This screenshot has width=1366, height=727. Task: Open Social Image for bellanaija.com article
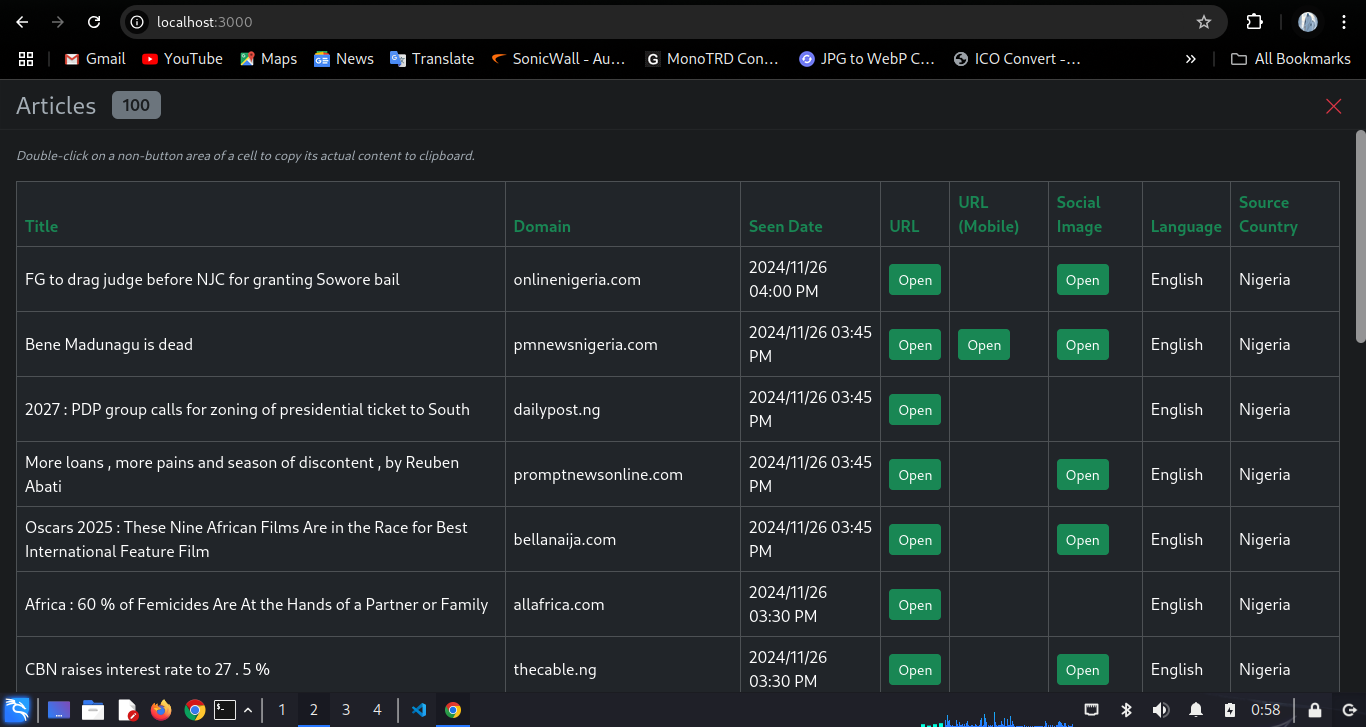[x=1082, y=540]
